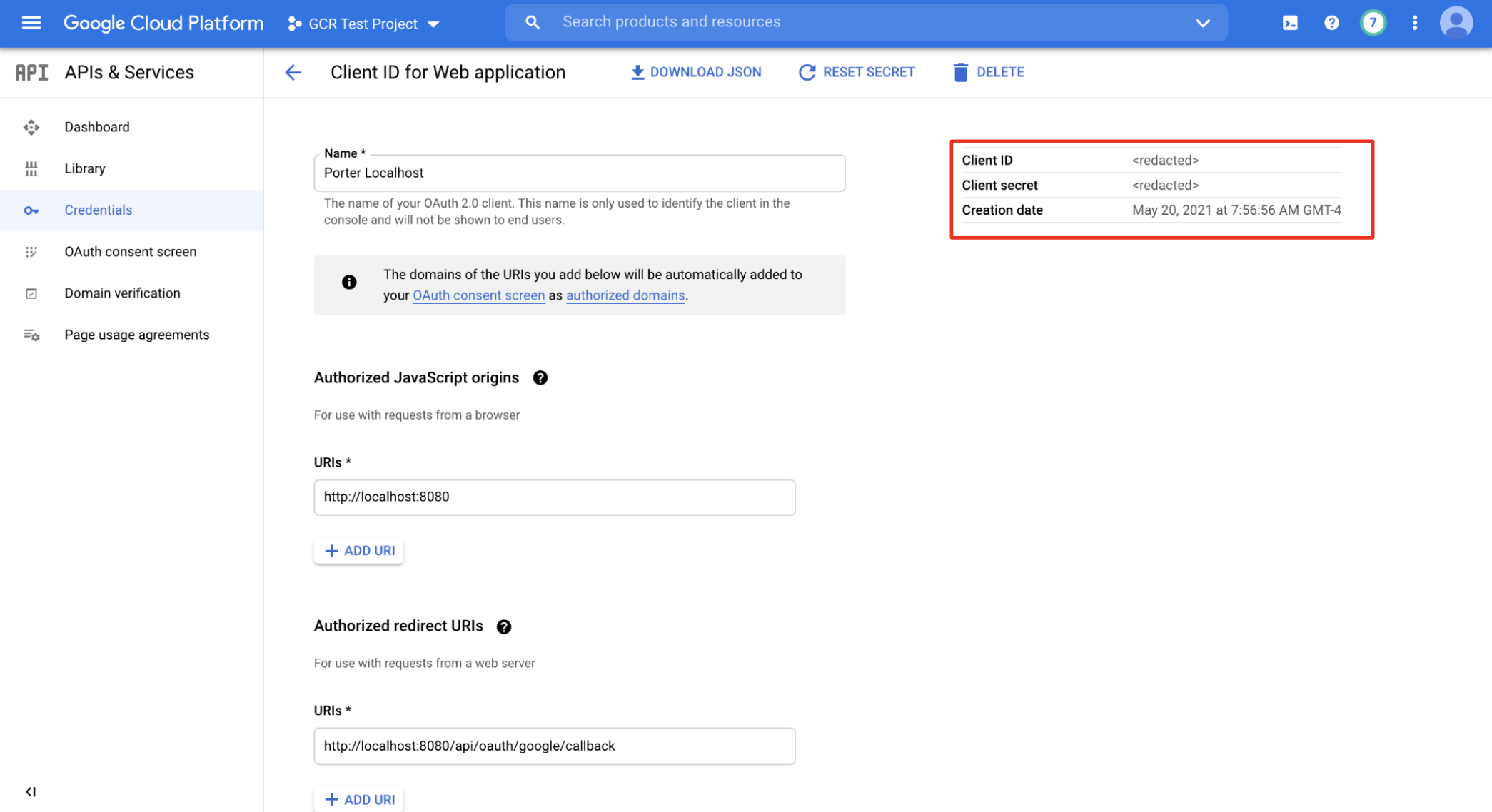Click the OAuth consent screen icon

click(x=31, y=252)
